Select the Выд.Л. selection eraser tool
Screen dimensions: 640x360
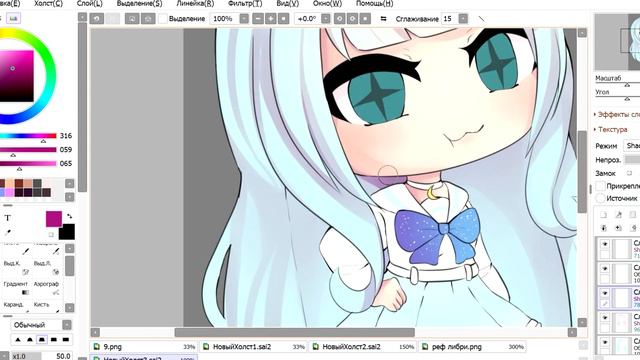[x=47, y=268]
